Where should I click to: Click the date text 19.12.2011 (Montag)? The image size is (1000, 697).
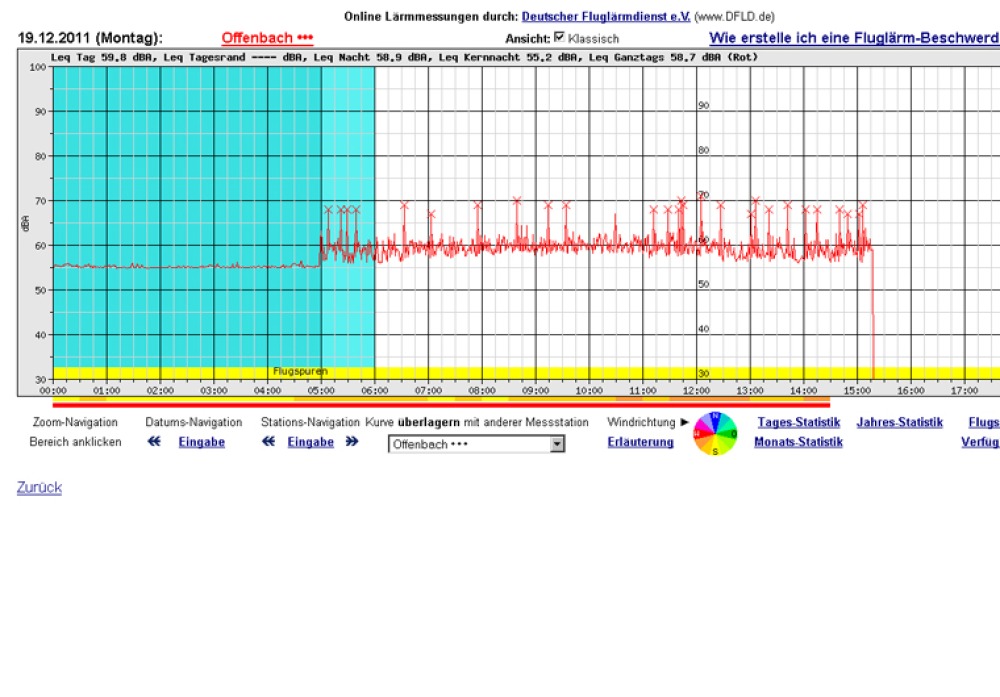tap(90, 38)
